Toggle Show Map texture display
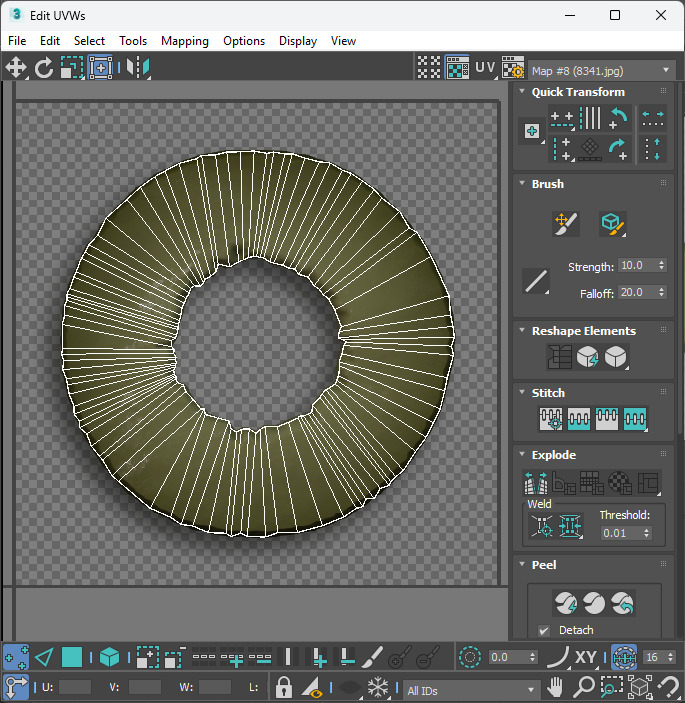Viewport: 685px width, 703px height. coord(457,68)
